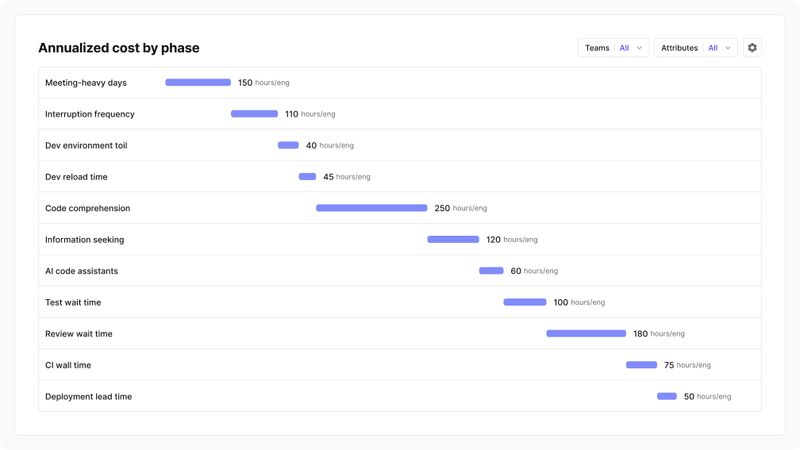The height and width of the screenshot is (450, 800).
Task: Open the Teams filter dropdown
Action: point(613,48)
